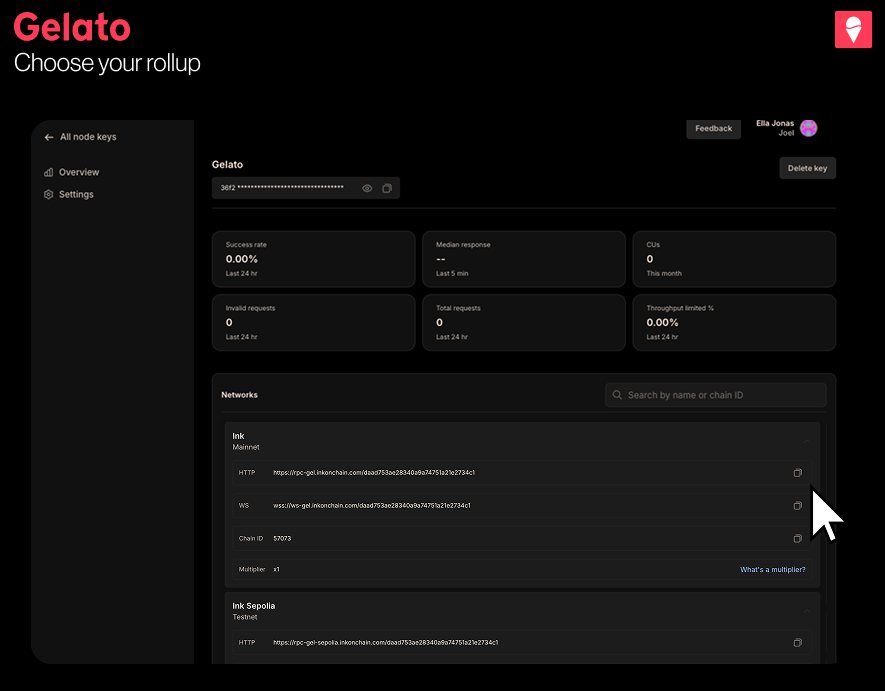This screenshot has height=691, width=885.
Task: Click the chain ID value 57073
Action: coord(282,539)
